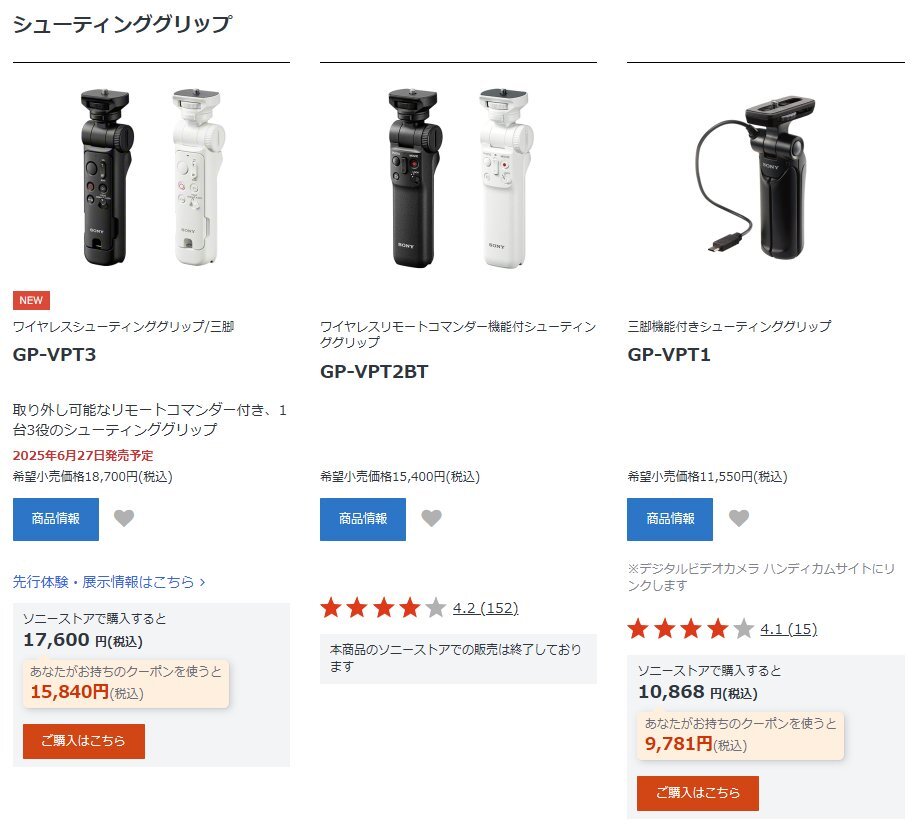The image size is (914, 832).
Task: Select the white GP-VPT3 grip image
Action: point(198,177)
